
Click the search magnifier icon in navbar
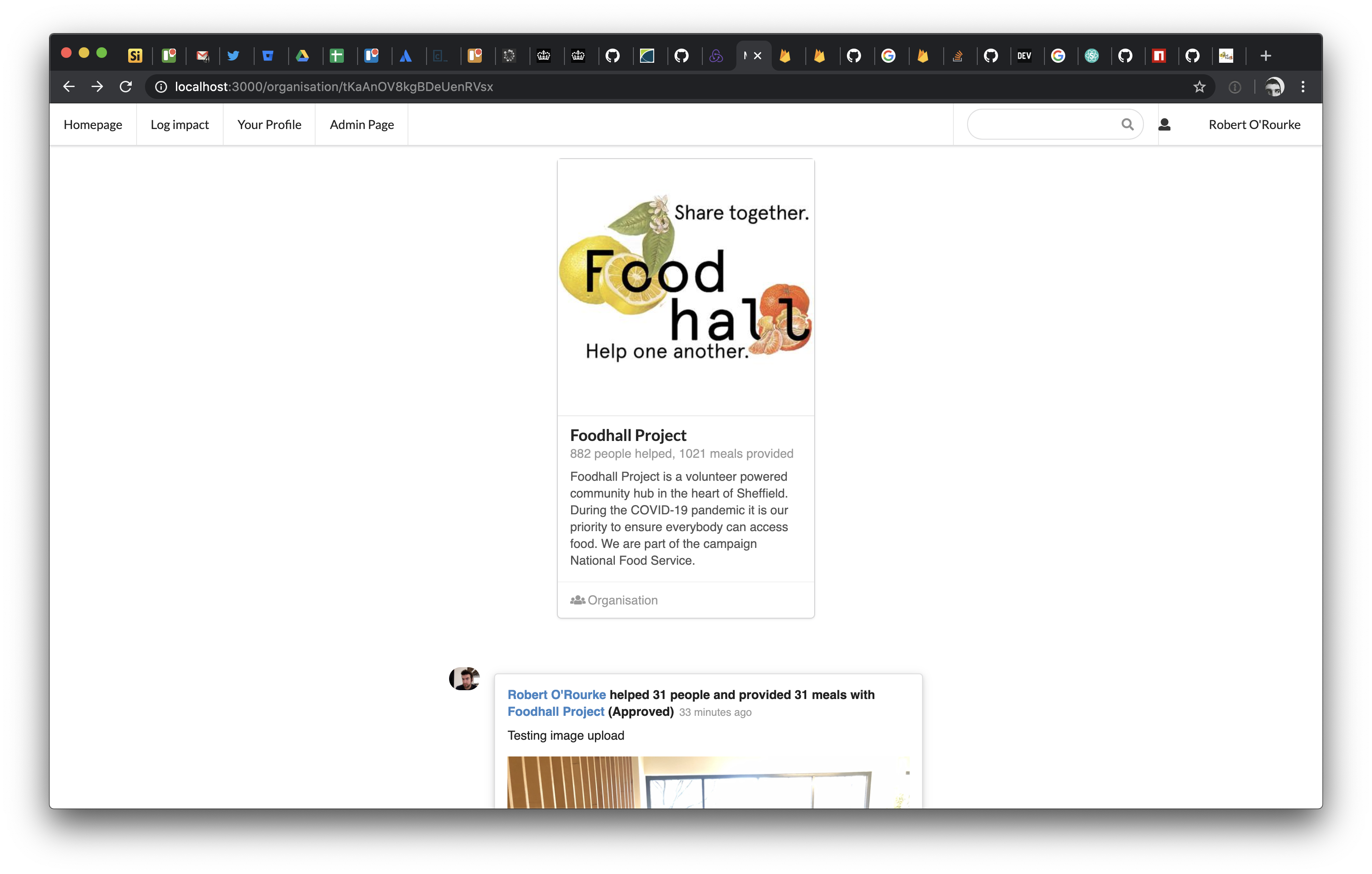1127,124
